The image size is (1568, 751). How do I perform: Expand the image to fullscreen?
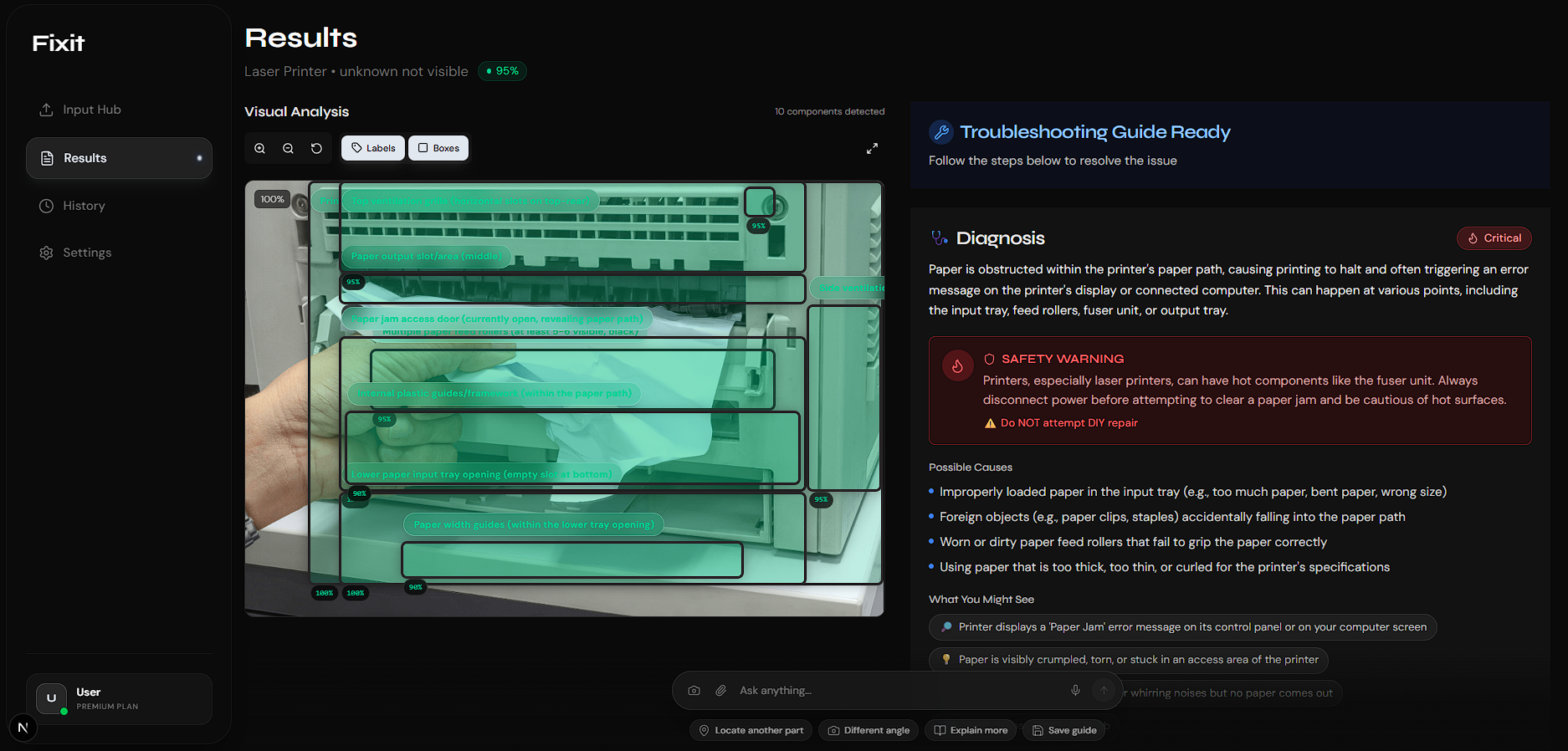coord(872,148)
